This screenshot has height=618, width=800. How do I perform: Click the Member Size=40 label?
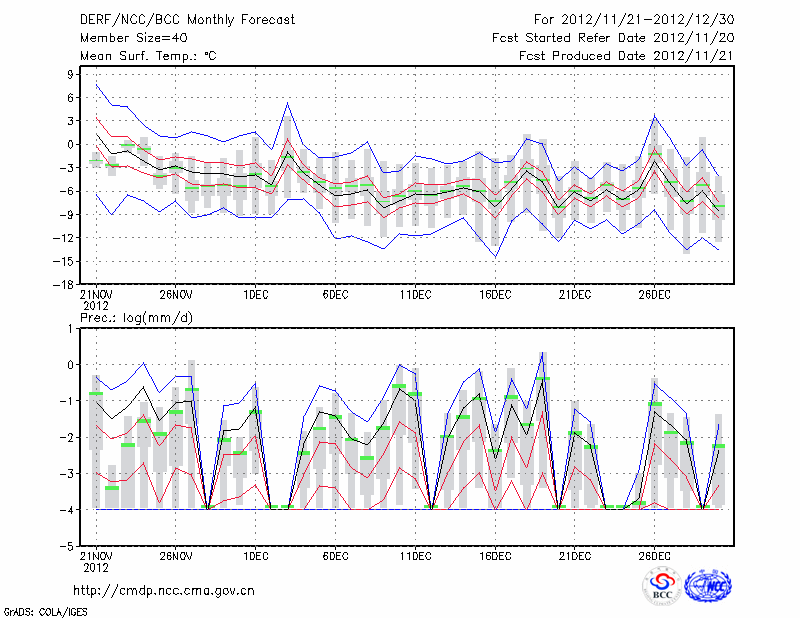(125, 38)
